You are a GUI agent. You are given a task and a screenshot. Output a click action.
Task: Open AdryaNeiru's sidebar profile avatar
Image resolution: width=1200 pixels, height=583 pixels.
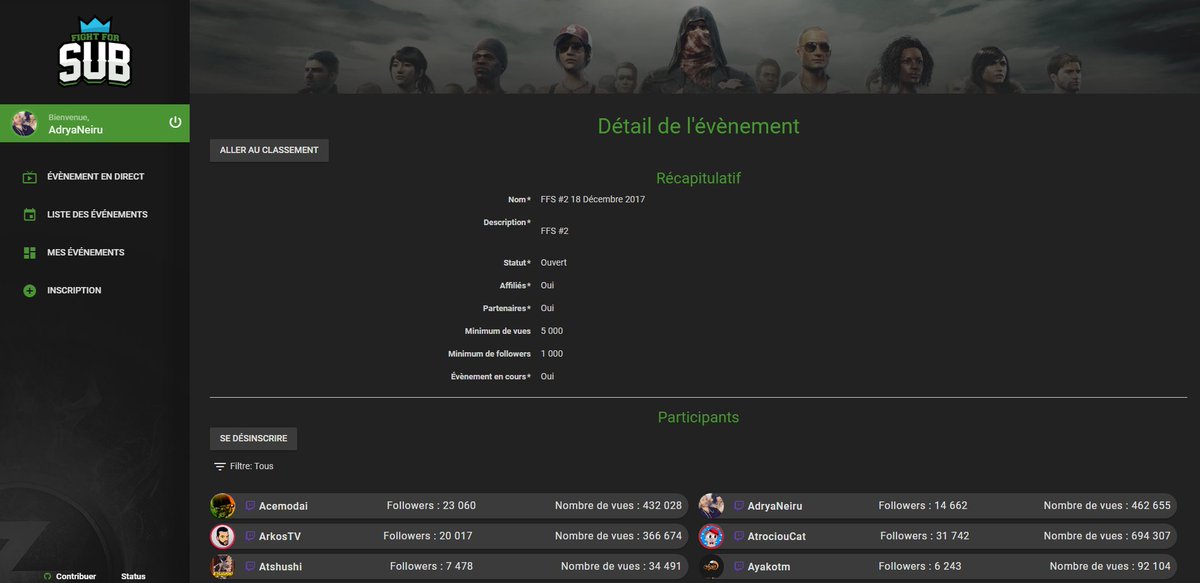point(24,123)
